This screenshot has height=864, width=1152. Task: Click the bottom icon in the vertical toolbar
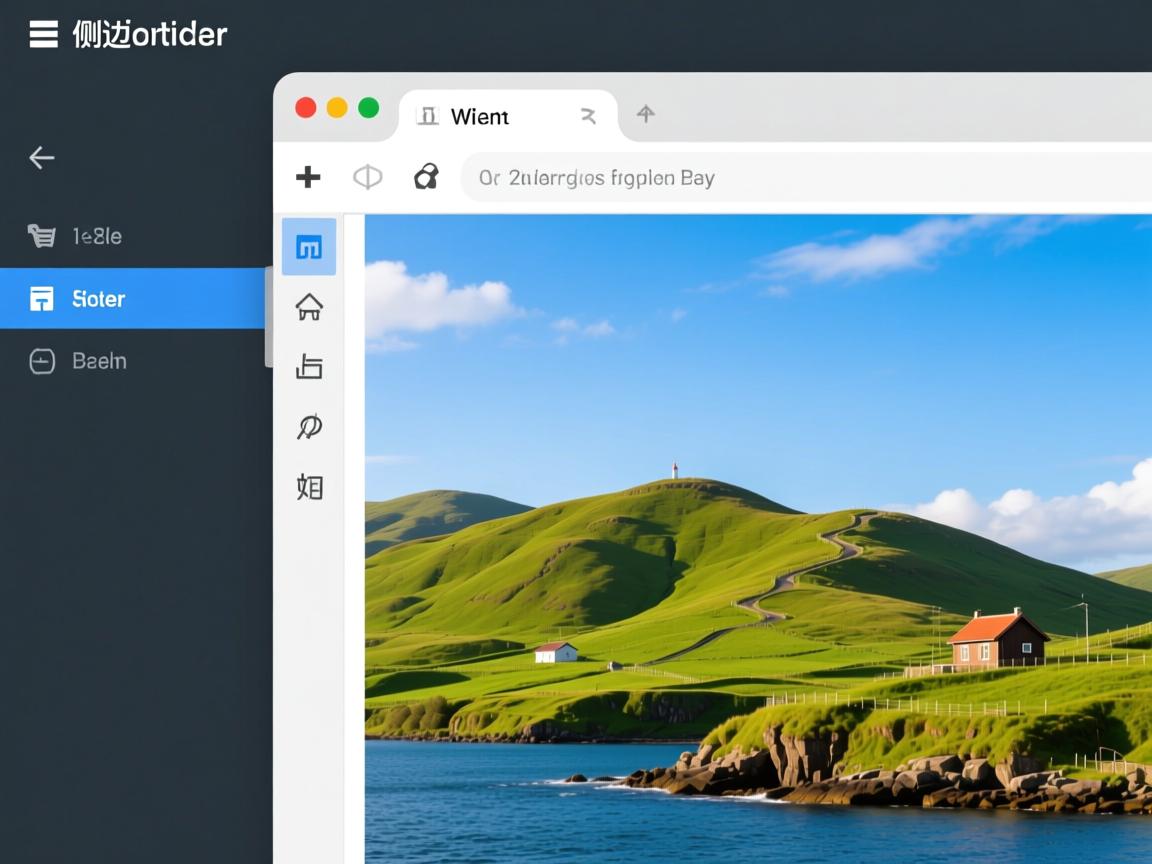click(309, 487)
